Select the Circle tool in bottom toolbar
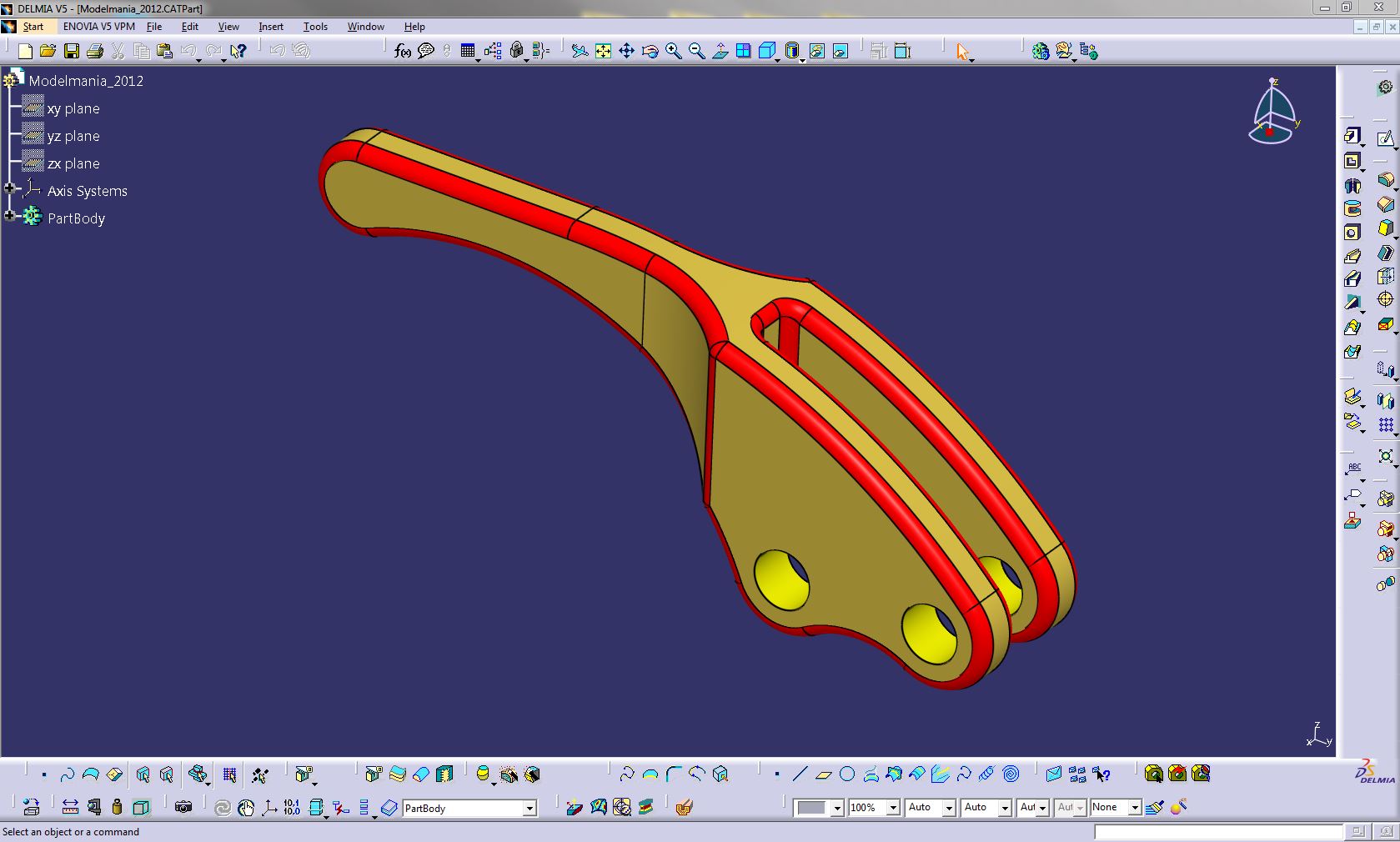Viewport: 1400px width, 842px height. 847,774
